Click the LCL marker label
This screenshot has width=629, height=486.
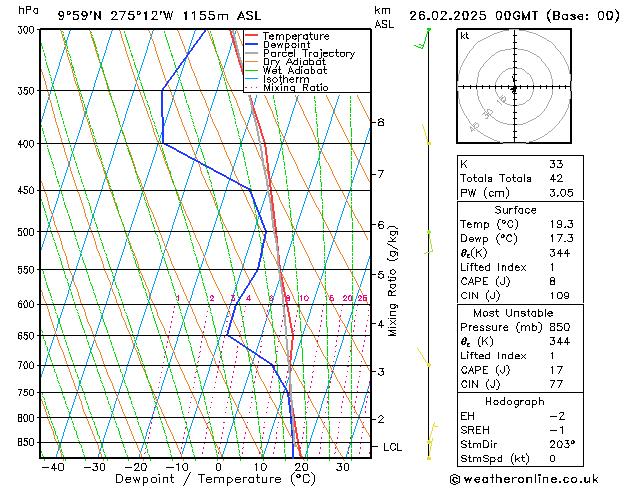(x=392, y=447)
